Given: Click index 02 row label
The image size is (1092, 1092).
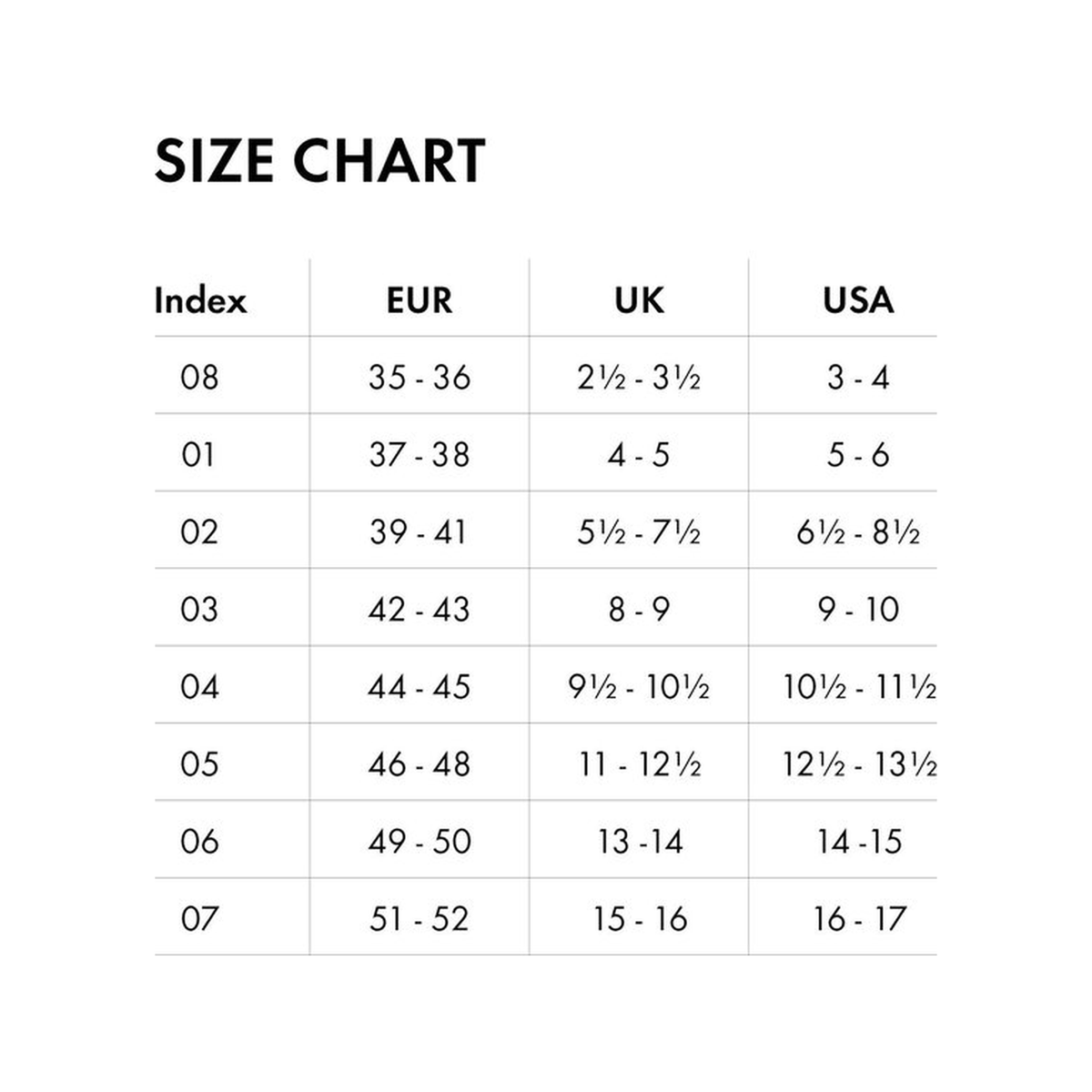Looking at the screenshot, I should 199,531.
